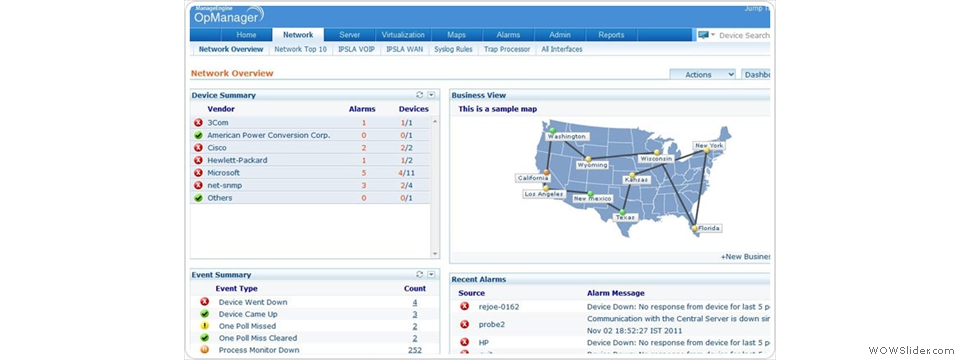
Task: Select the New Mexico map node
Action: pyautogui.click(x=590, y=193)
